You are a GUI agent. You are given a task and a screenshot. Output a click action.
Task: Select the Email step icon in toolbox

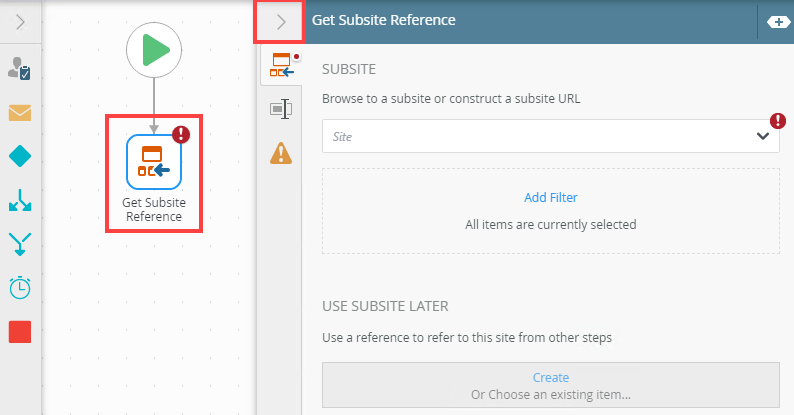[20, 112]
